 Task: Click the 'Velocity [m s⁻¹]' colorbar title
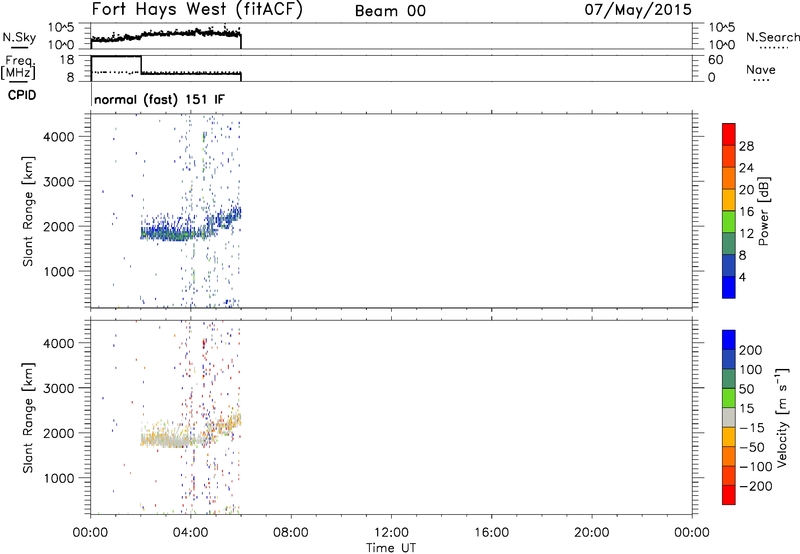point(783,417)
